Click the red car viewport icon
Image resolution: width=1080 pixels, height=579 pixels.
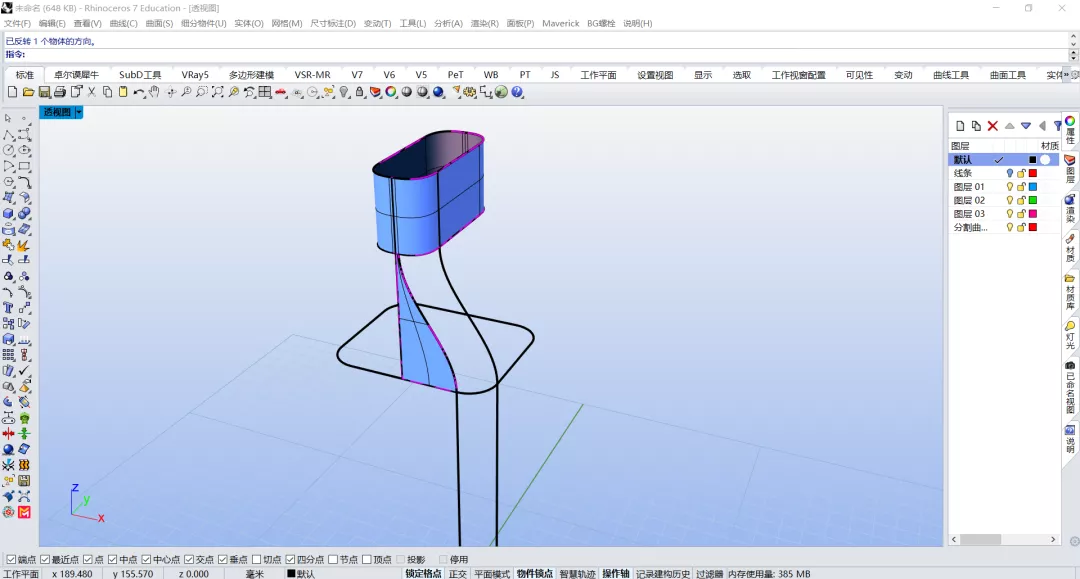281,92
